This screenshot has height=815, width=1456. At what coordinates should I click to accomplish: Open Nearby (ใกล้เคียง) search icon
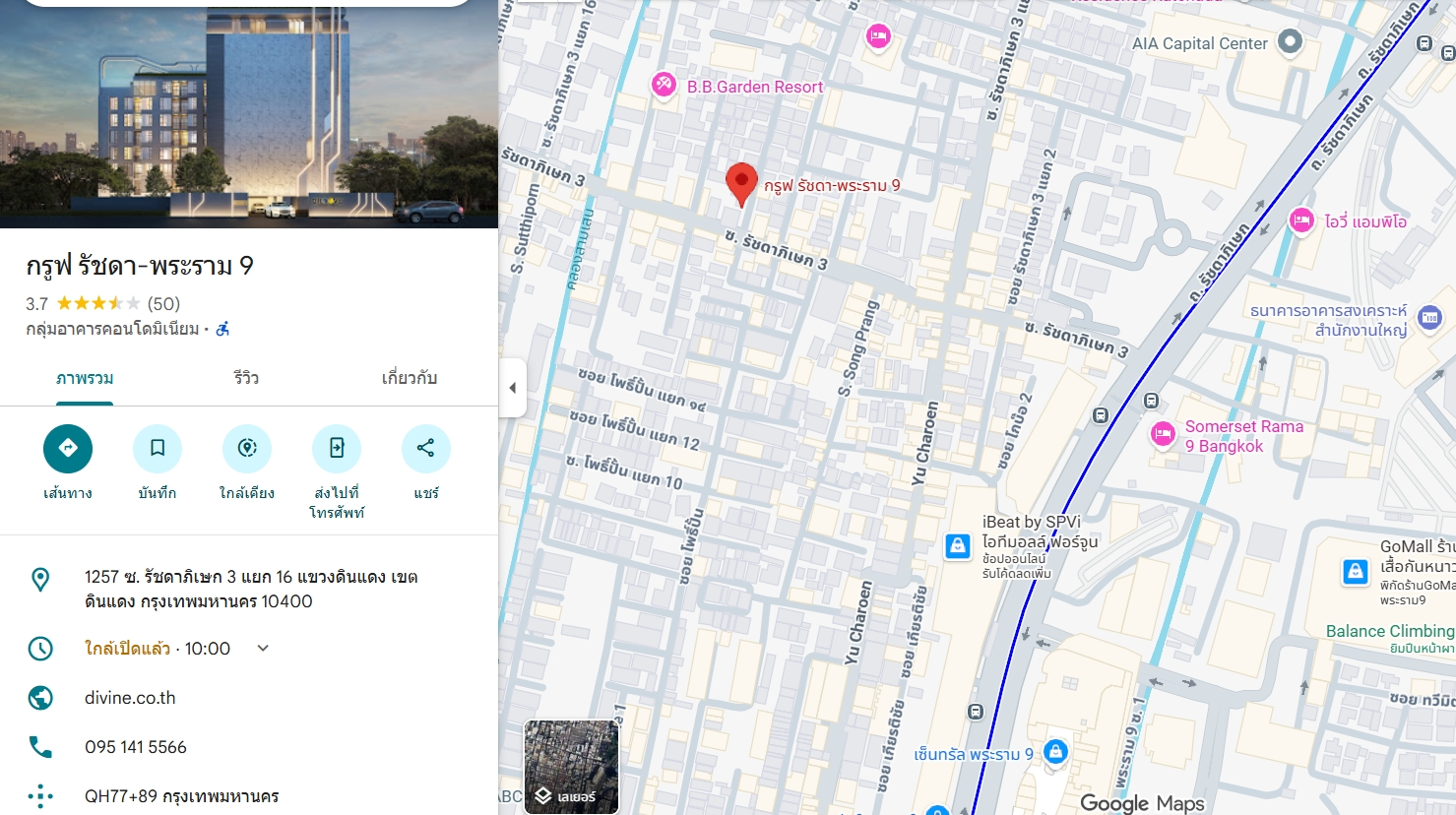click(x=247, y=449)
